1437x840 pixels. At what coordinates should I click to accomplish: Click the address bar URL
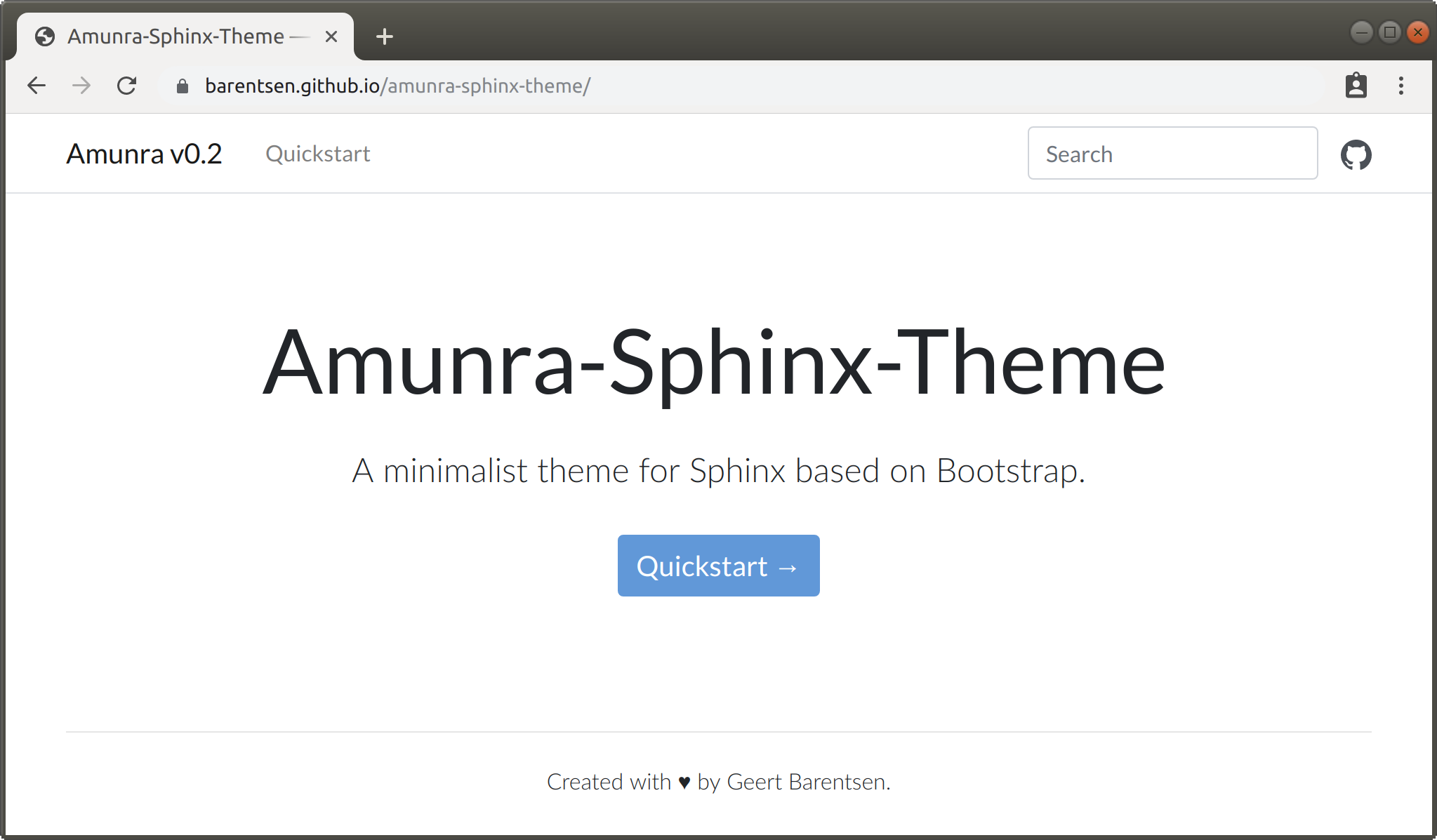coord(397,86)
